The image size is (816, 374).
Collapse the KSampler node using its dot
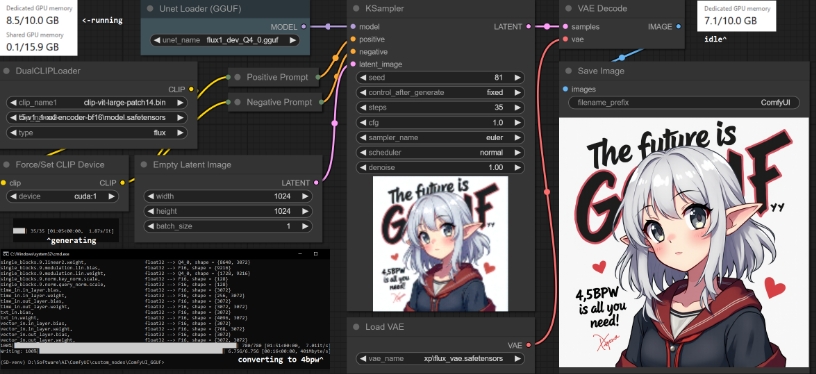[x=356, y=8]
